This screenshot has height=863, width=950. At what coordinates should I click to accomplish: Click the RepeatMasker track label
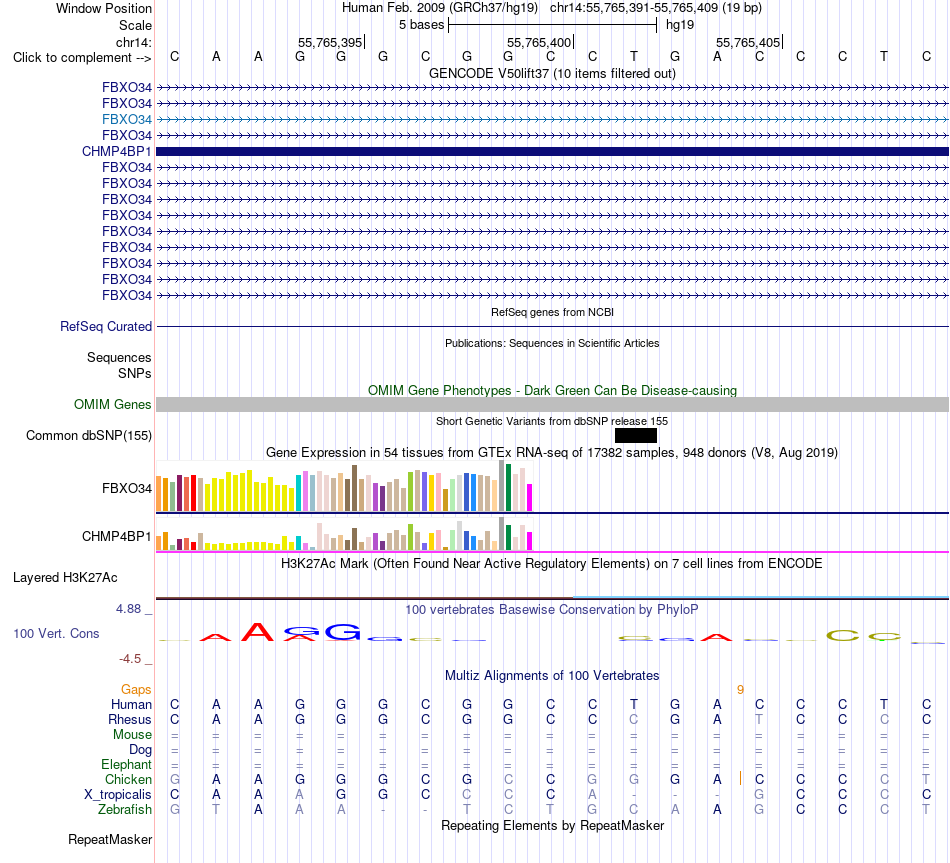pyautogui.click(x=110, y=839)
